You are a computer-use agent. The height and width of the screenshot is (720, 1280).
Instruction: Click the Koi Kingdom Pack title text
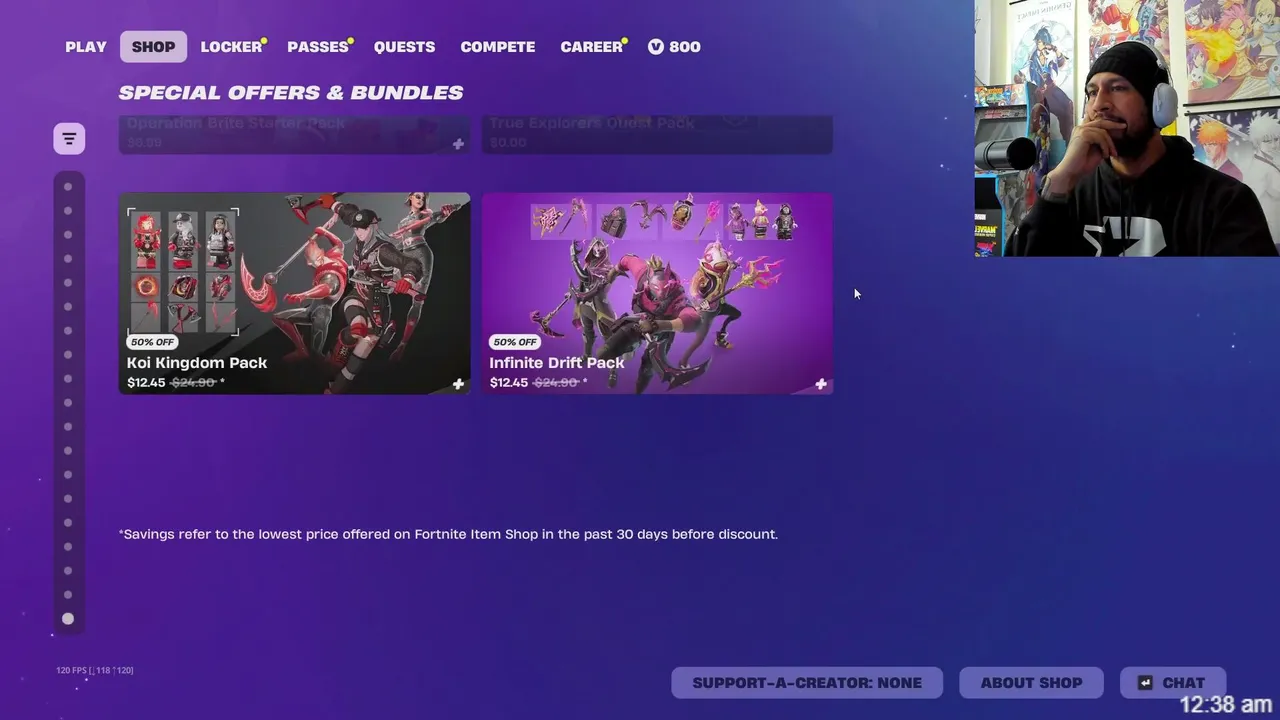pyautogui.click(x=197, y=363)
